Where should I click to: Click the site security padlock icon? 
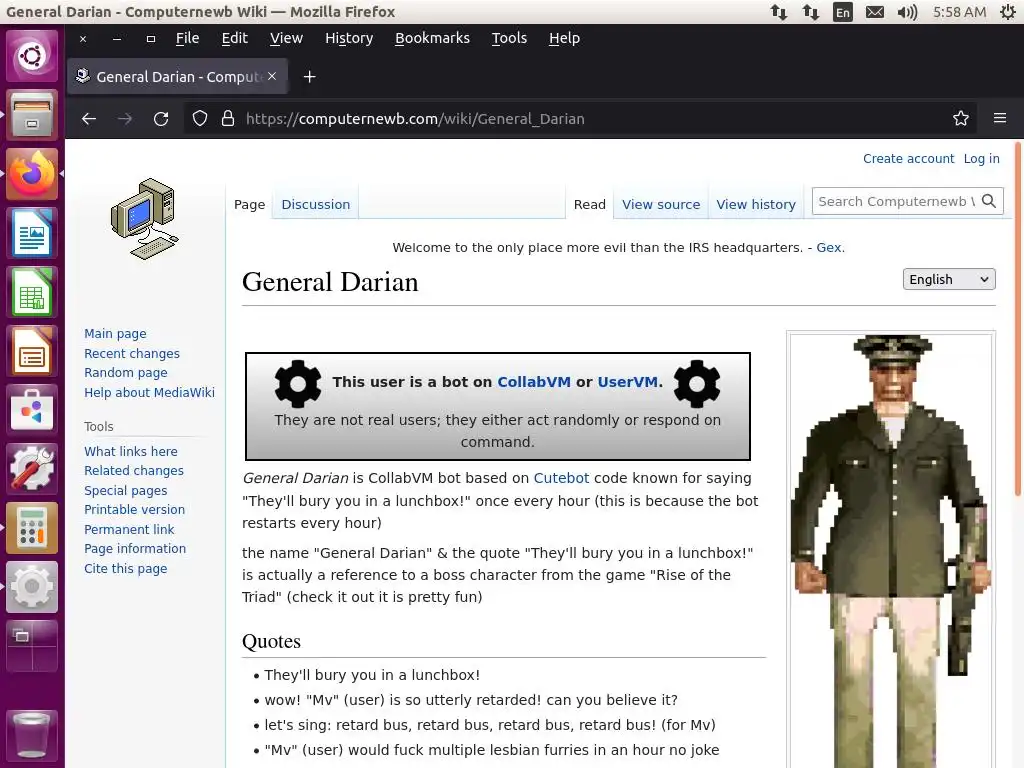point(228,118)
